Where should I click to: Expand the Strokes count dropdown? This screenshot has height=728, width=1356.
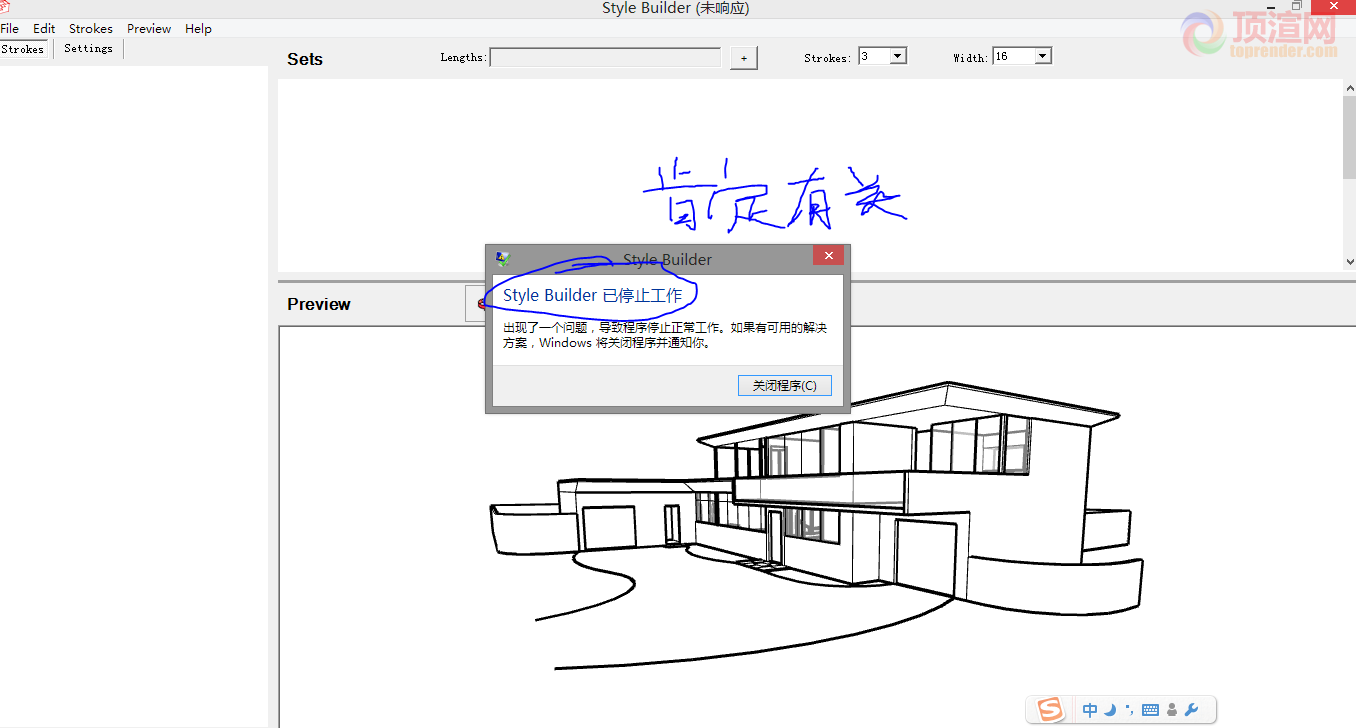click(898, 56)
